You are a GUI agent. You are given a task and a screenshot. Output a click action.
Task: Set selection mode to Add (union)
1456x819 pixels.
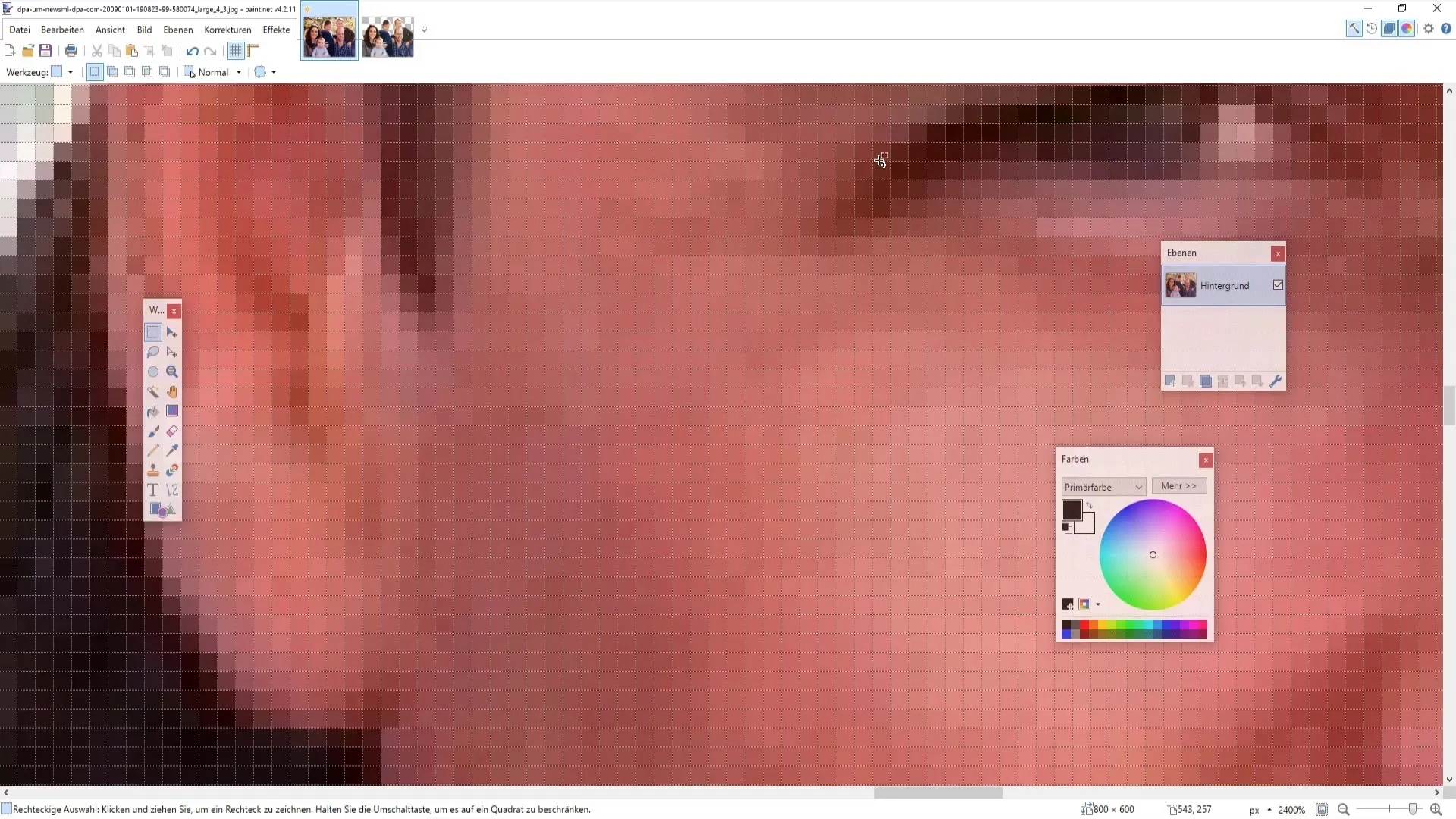pos(112,72)
